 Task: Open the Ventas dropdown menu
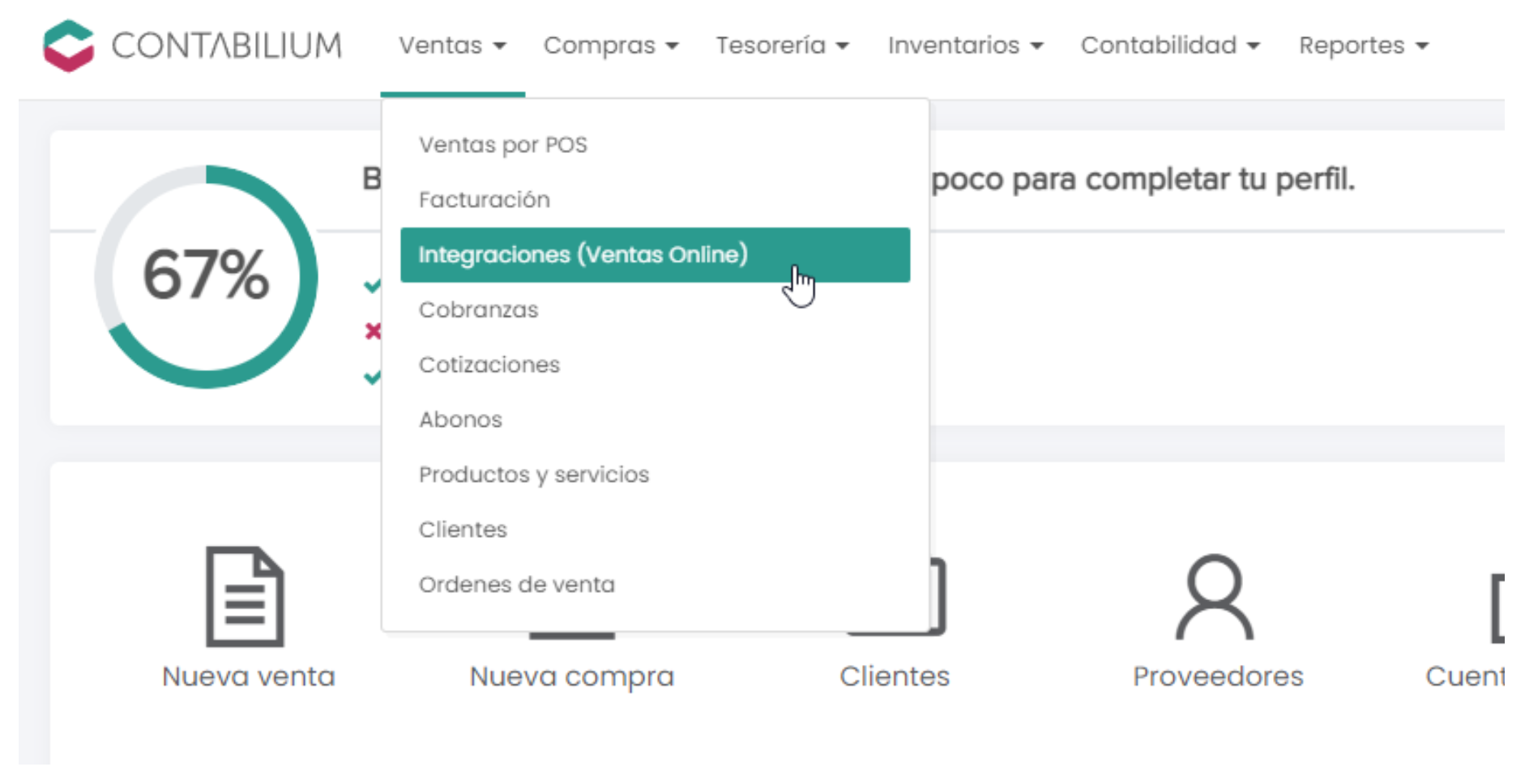click(x=451, y=45)
